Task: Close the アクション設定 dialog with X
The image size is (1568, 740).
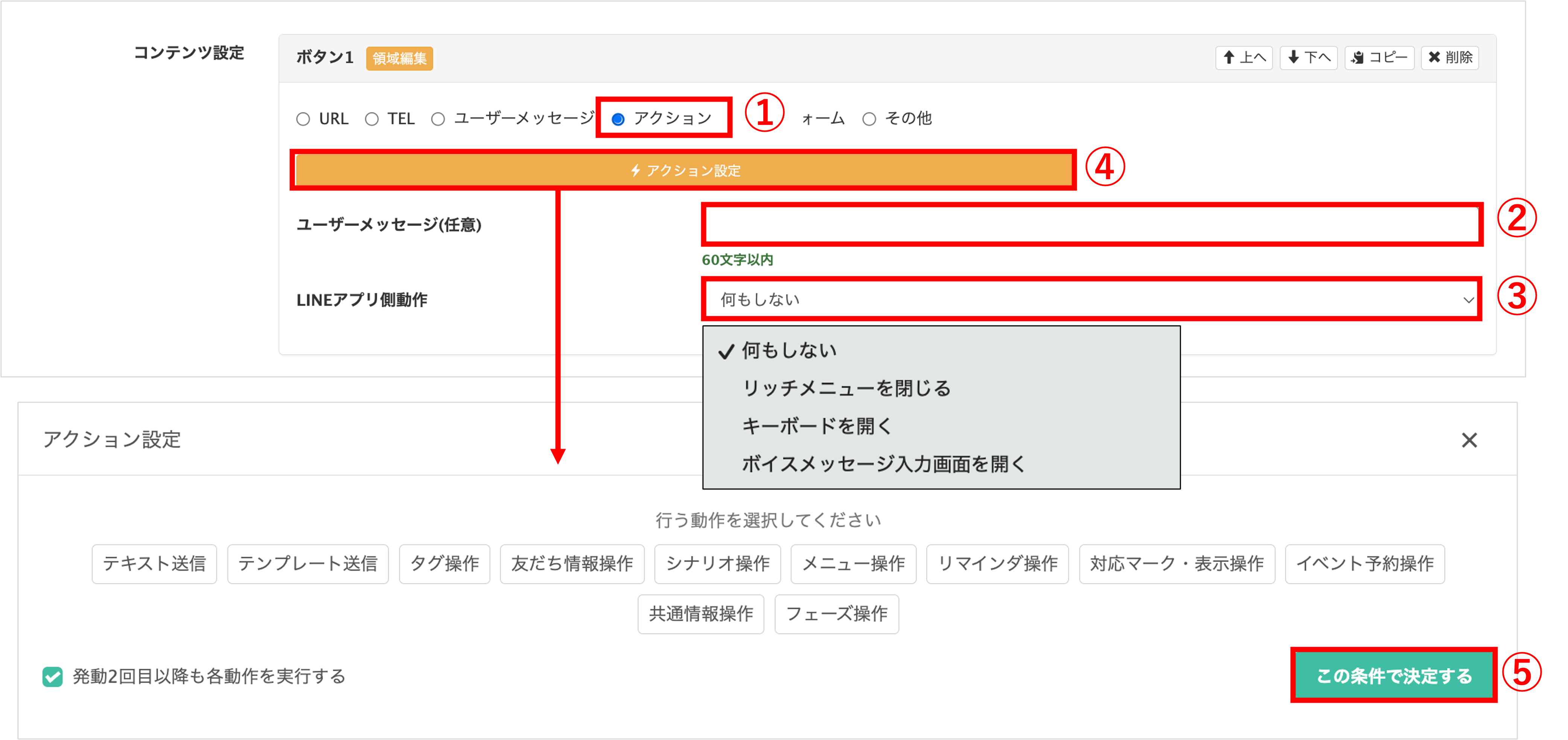Action: [1469, 440]
